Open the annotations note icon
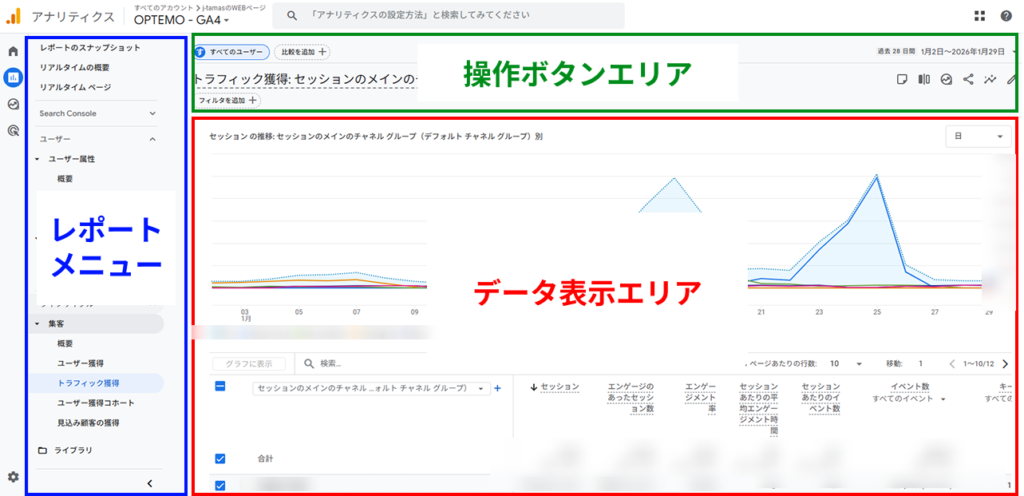The image size is (1024, 496). tap(902, 80)
